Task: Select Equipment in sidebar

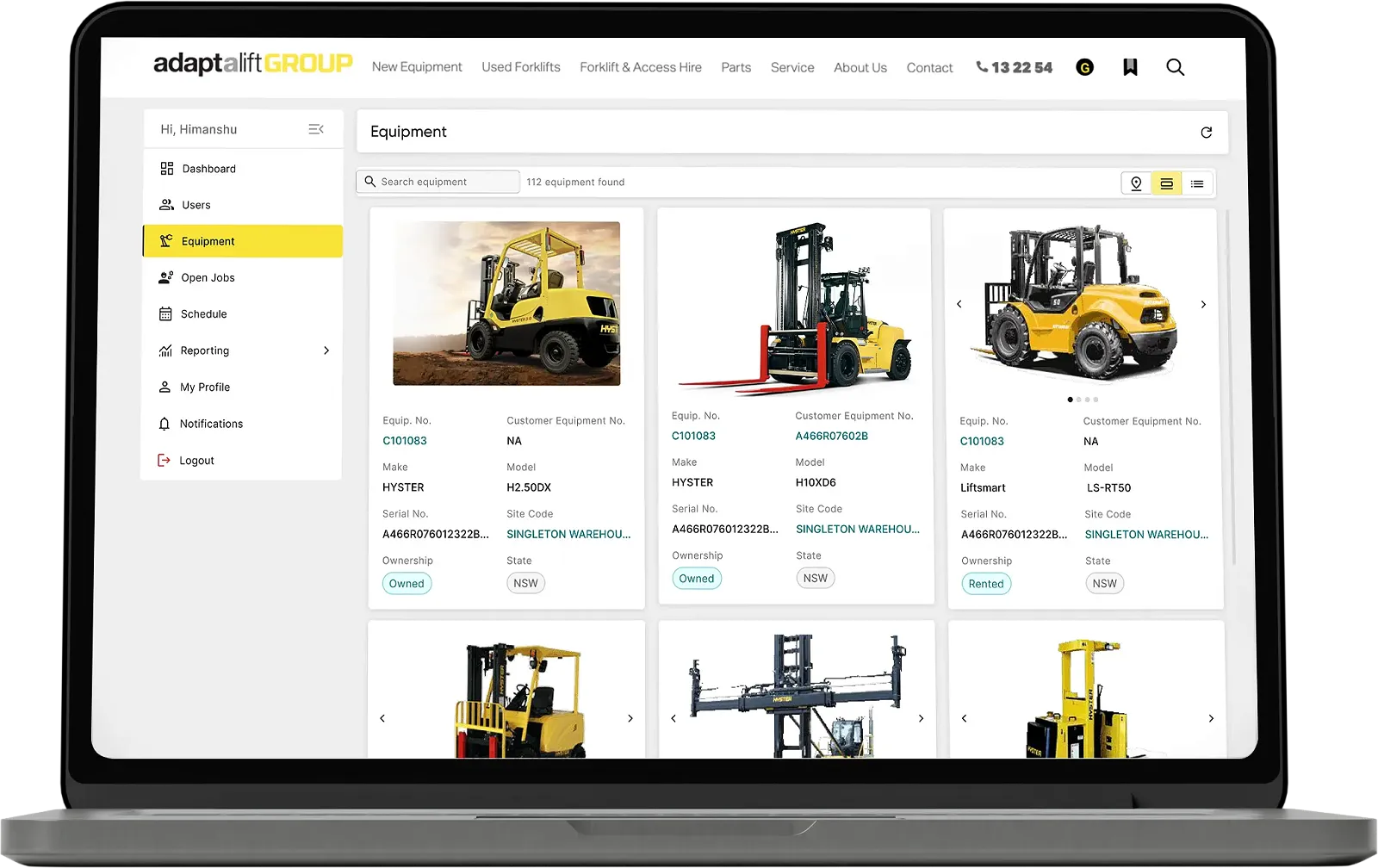Action: (242, 241)
